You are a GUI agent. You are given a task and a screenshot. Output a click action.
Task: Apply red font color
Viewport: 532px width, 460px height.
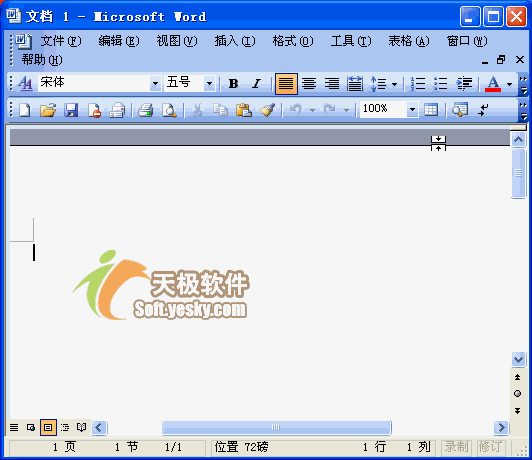[493, 83]
